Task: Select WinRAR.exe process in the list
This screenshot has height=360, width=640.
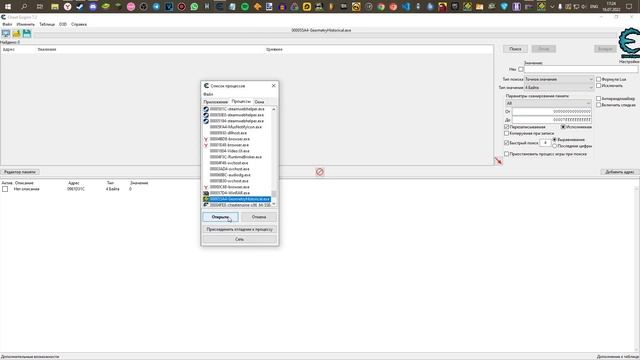Action: click(237, 193)
